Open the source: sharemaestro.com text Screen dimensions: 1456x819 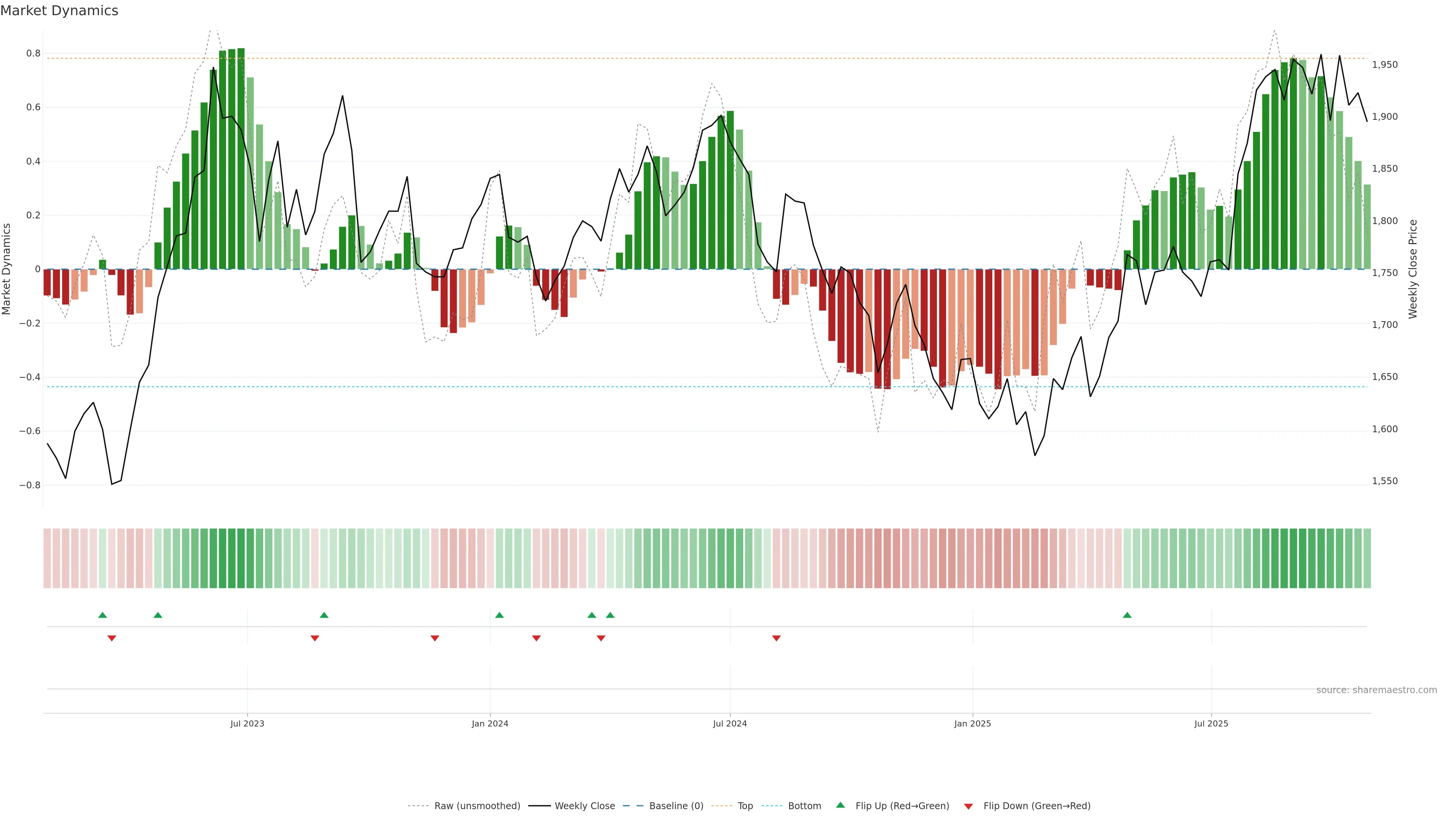(x=1376, y=690)
